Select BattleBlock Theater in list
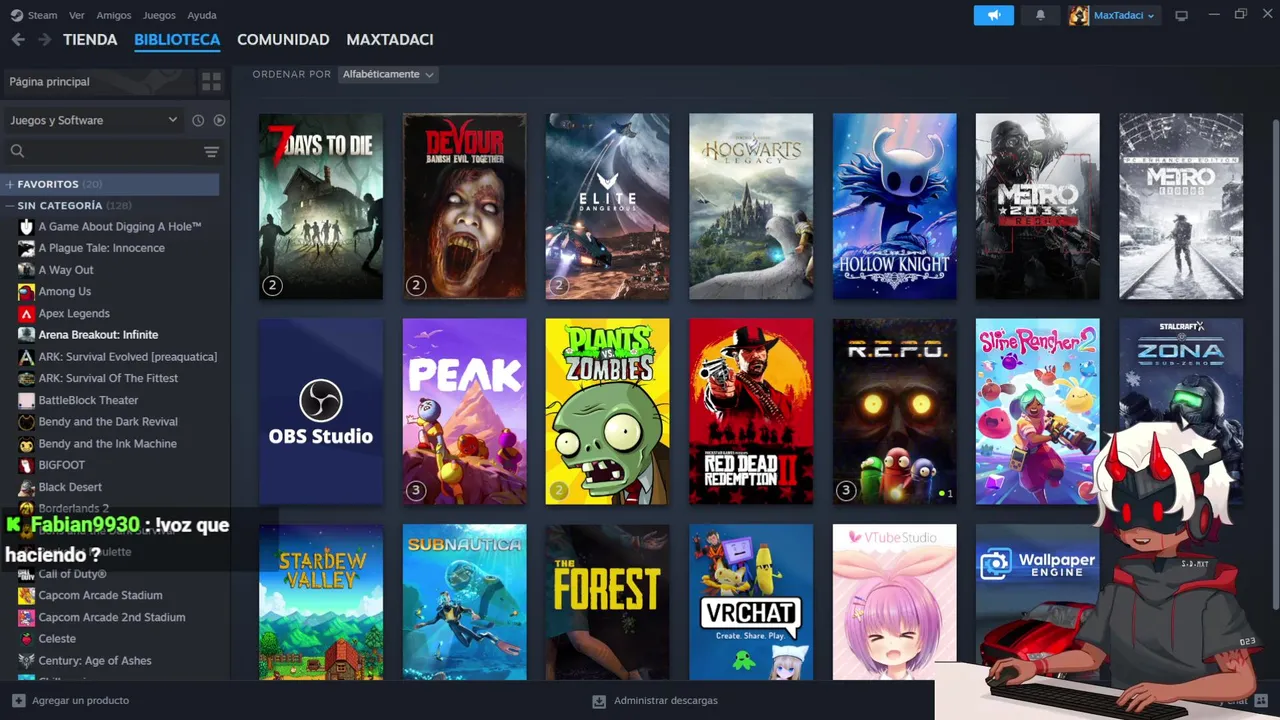 click(x=88, y=400)
